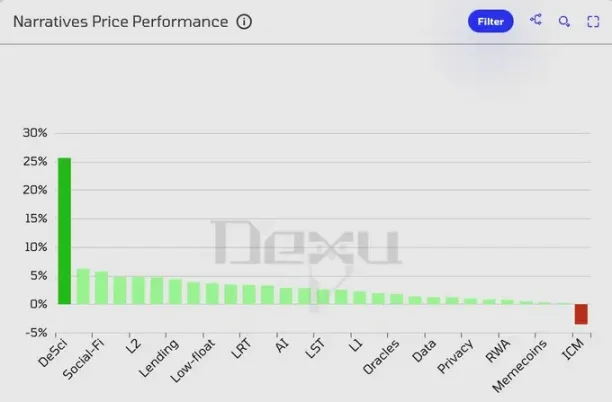Click the L2 axis label
Viewport: 612px width, 402px height.
tap(132, 348)
